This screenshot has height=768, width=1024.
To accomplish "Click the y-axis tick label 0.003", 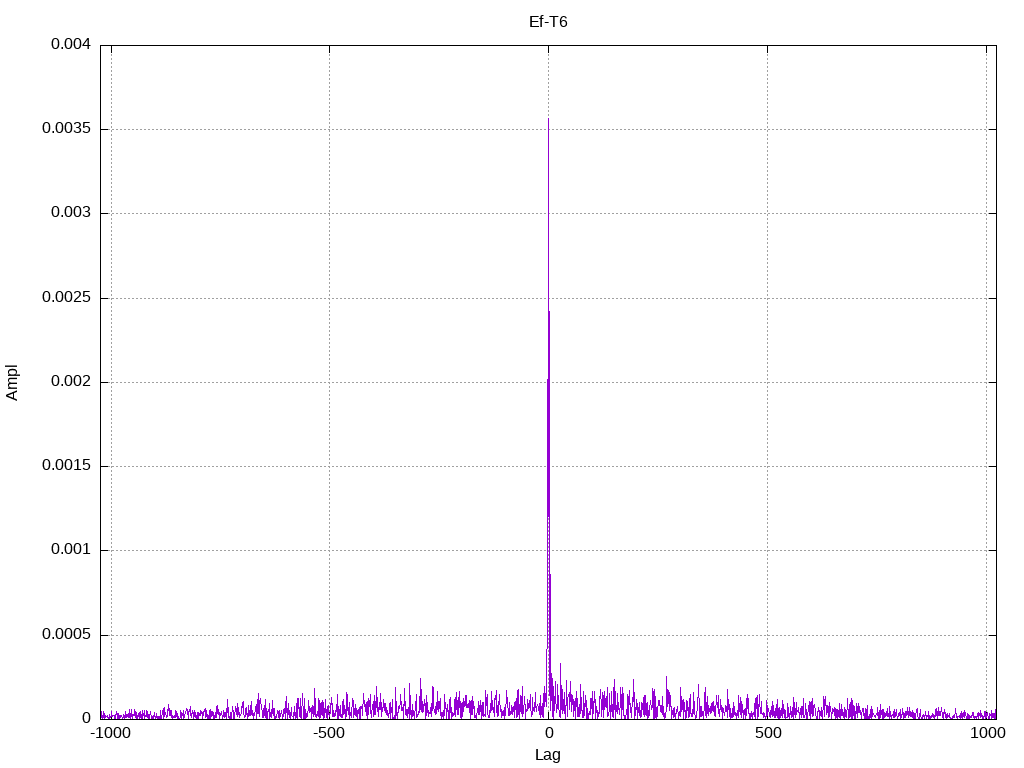I will click(x=71, y=212).
